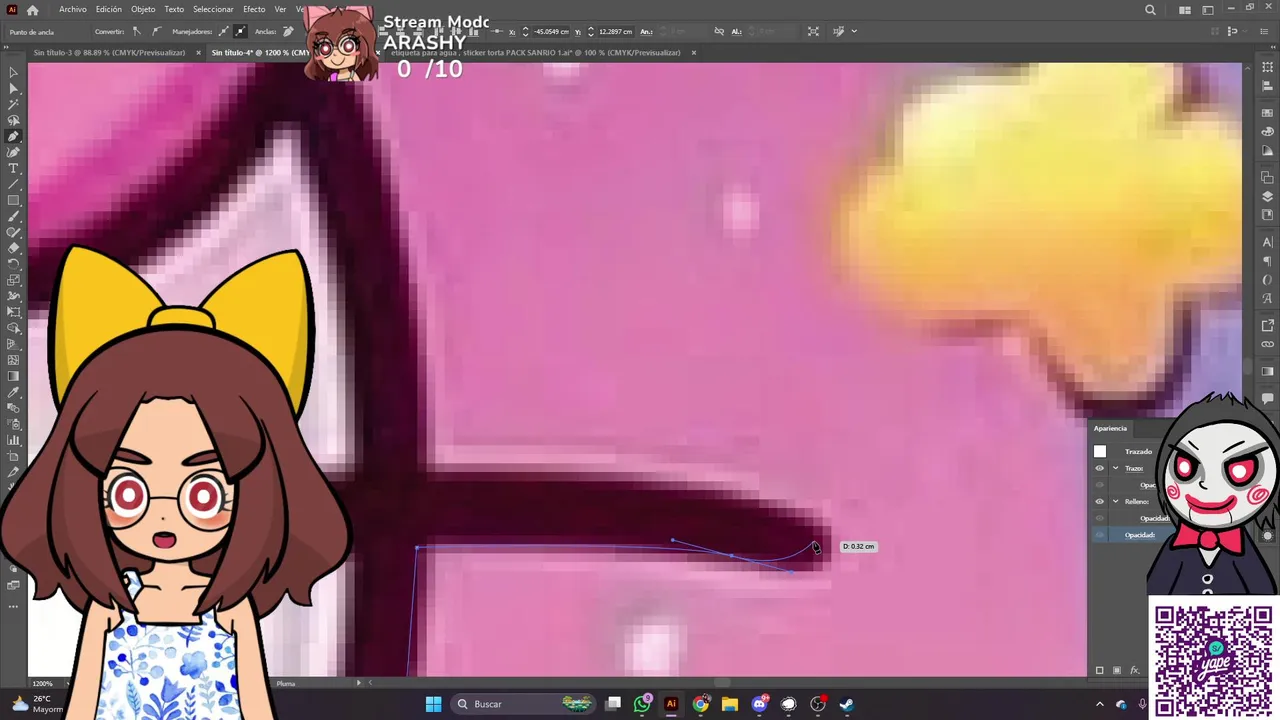This screenshot has width=1280, height=720.
Task: Select the Column Graph tool
Action: coord(13,441)
